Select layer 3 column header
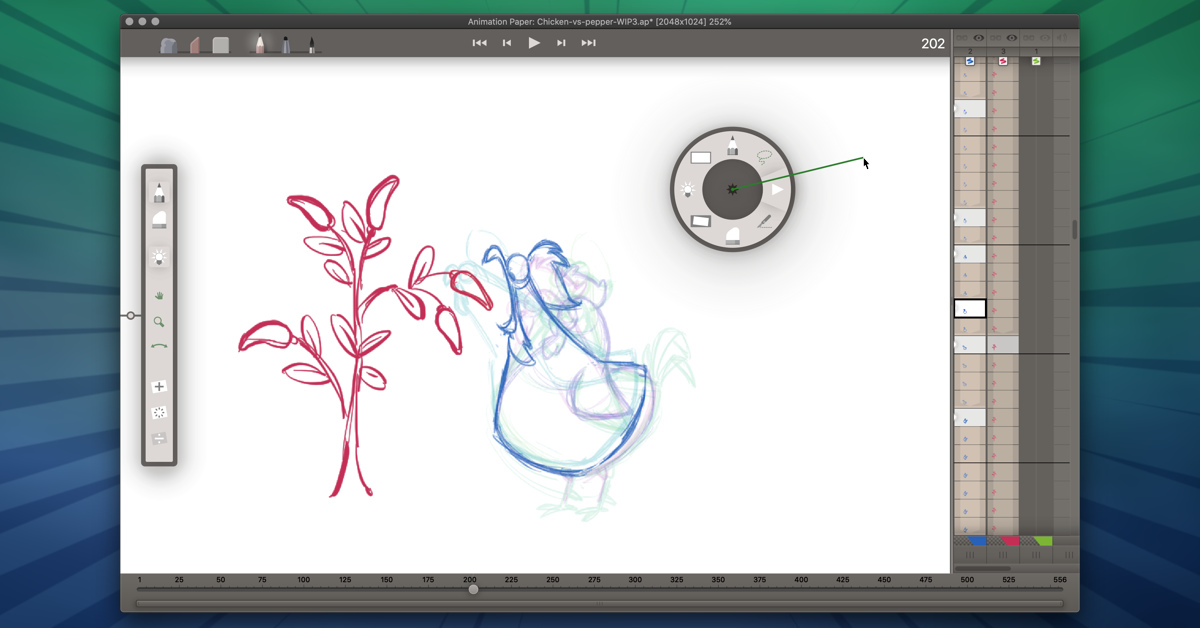Viewport: 1200px width, 628px height. (x=1003, y=51)
